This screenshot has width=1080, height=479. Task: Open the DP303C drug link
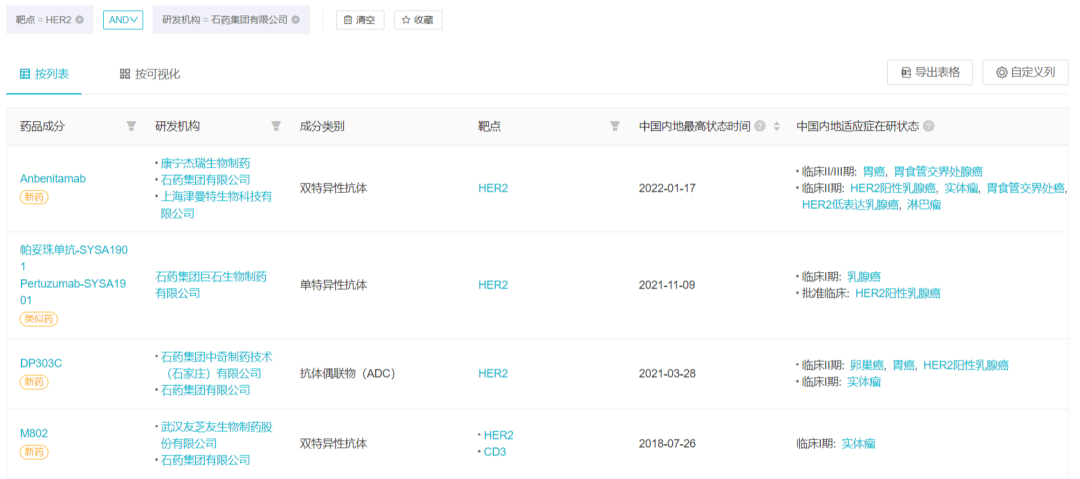point(41,363)
